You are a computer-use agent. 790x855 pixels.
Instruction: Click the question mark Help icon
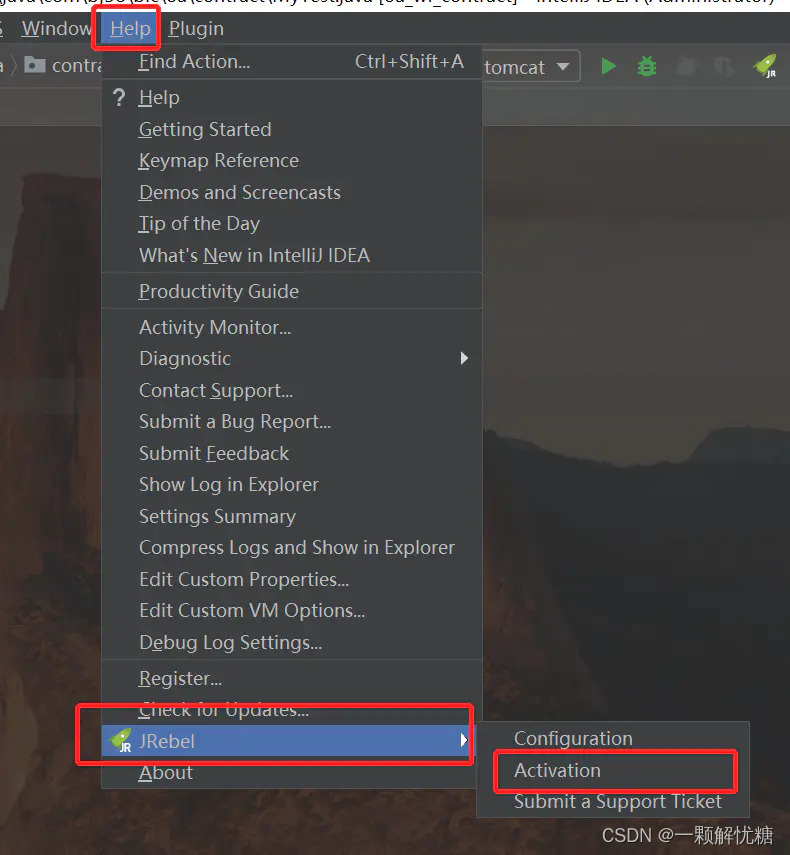(x=119, y=98)
